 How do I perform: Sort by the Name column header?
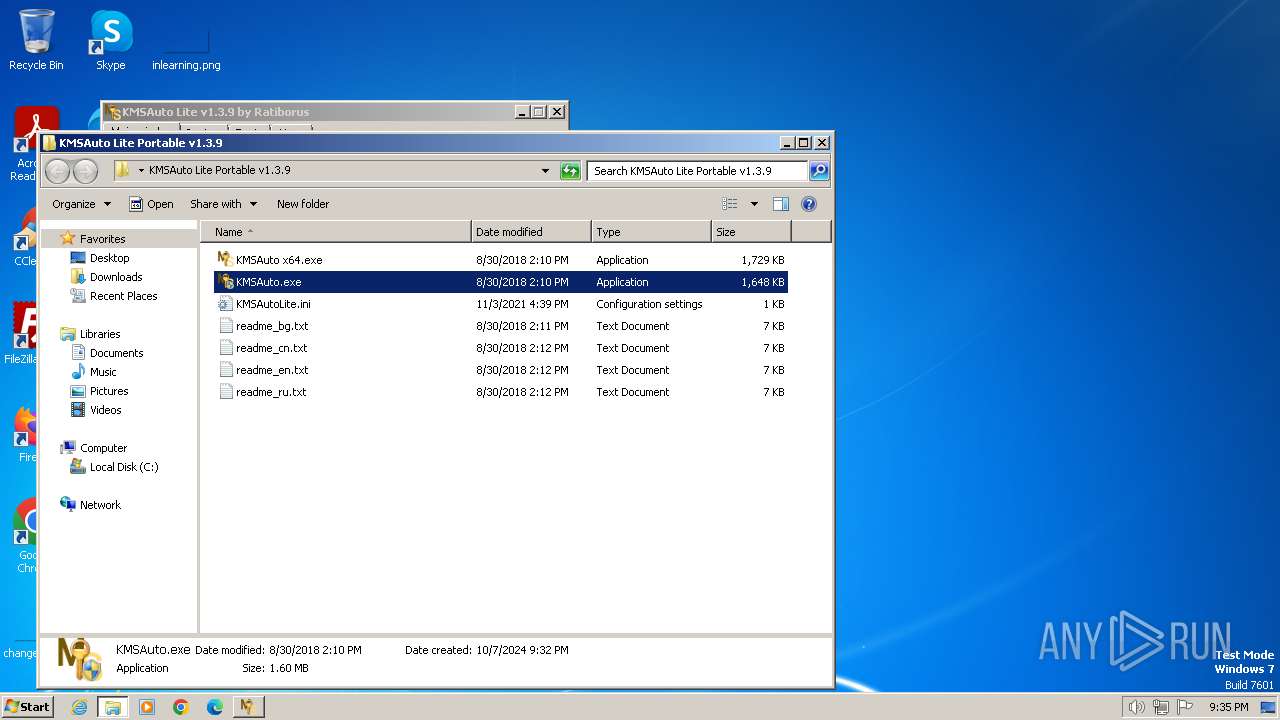(x=336, y=232)
